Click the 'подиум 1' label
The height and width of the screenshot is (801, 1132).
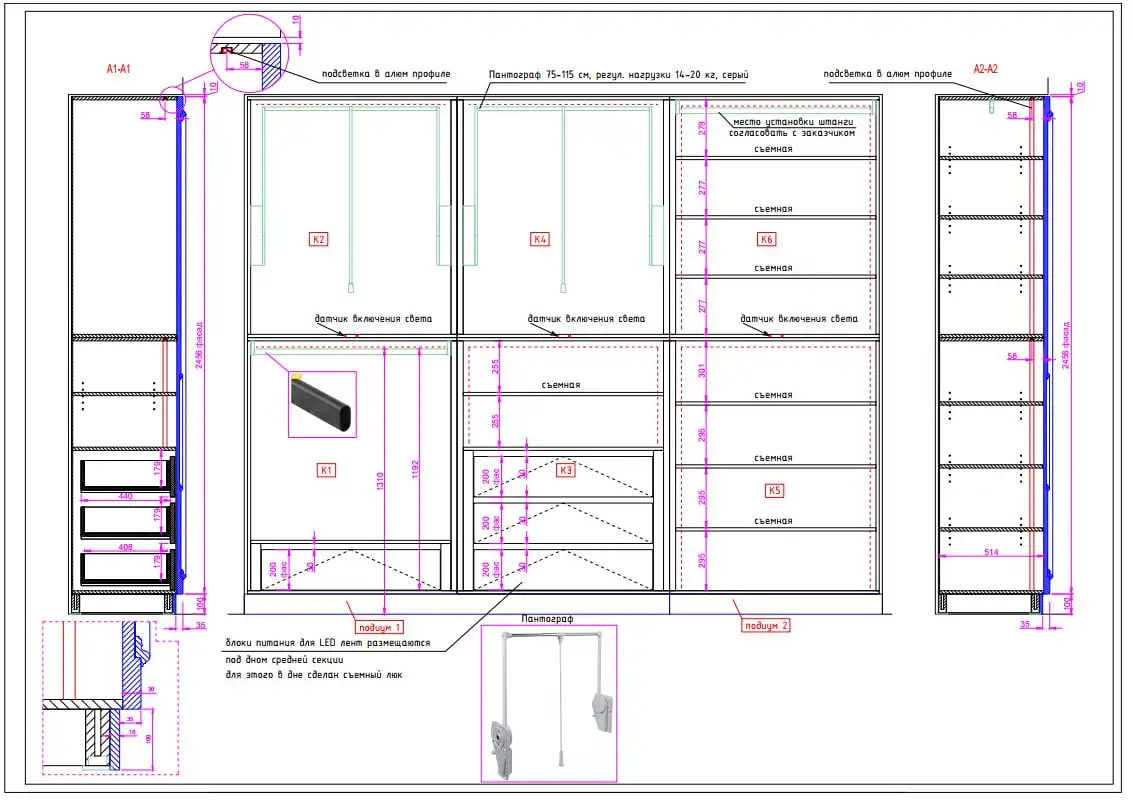[379, 627]
